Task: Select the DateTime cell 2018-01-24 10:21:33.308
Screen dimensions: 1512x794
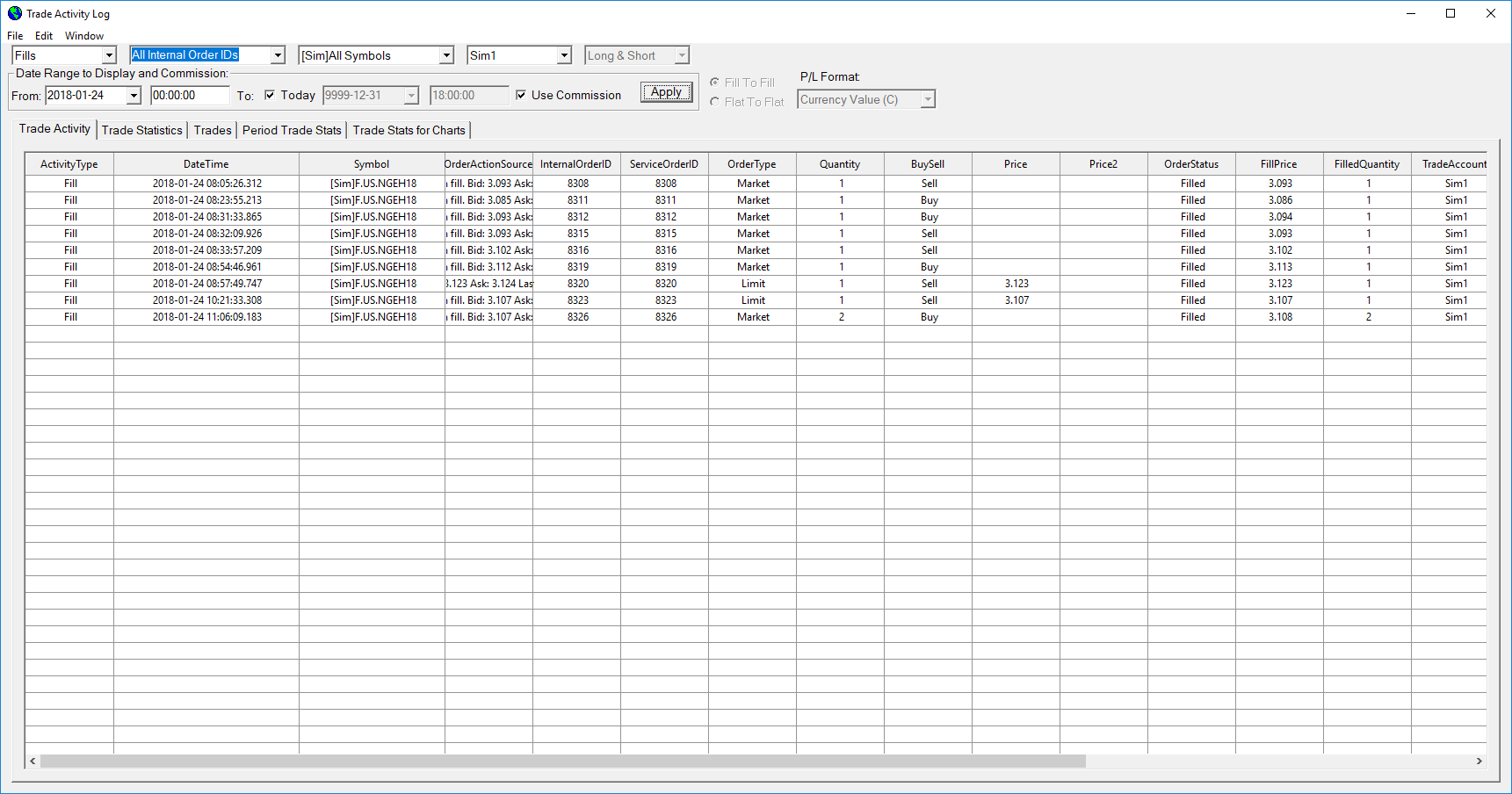Action: 206,300
